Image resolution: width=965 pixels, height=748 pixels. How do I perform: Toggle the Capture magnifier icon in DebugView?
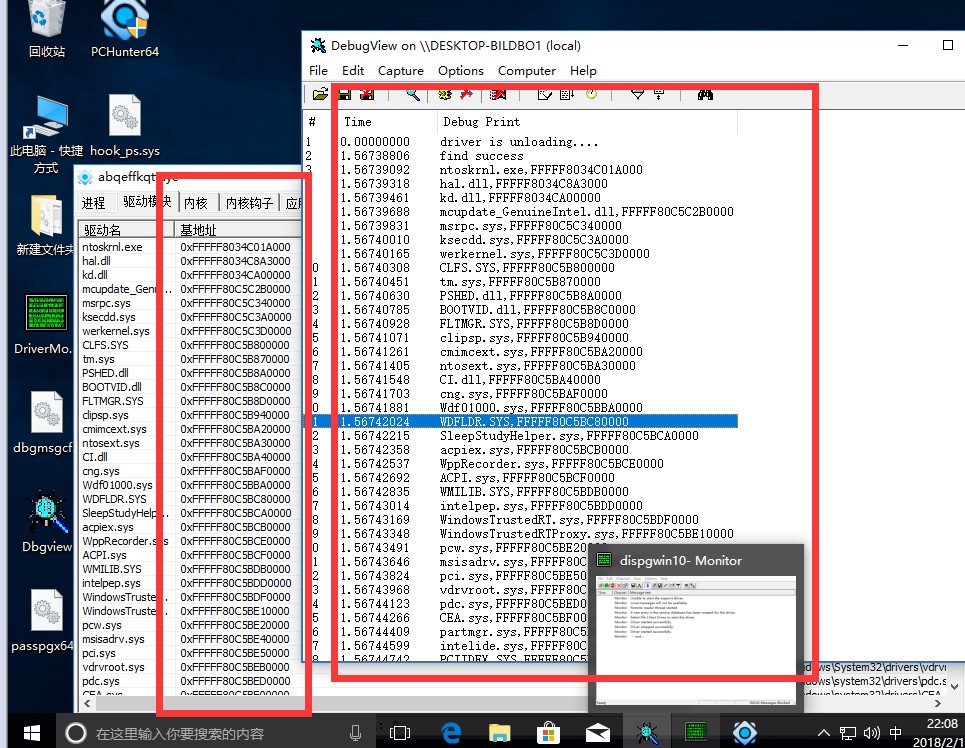pos(412,94)
